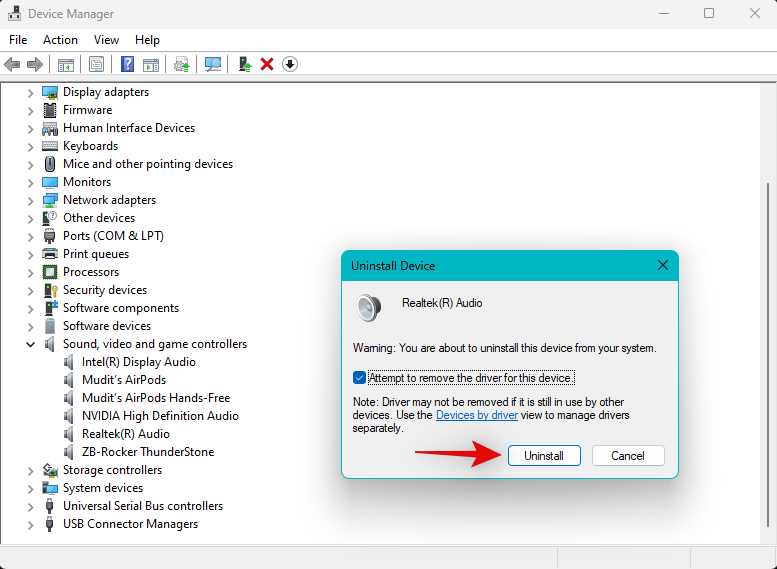Select NVIDIA High Definition Audio device
Viewport: 777px width, 569px height.
click(x=160, y=416)
